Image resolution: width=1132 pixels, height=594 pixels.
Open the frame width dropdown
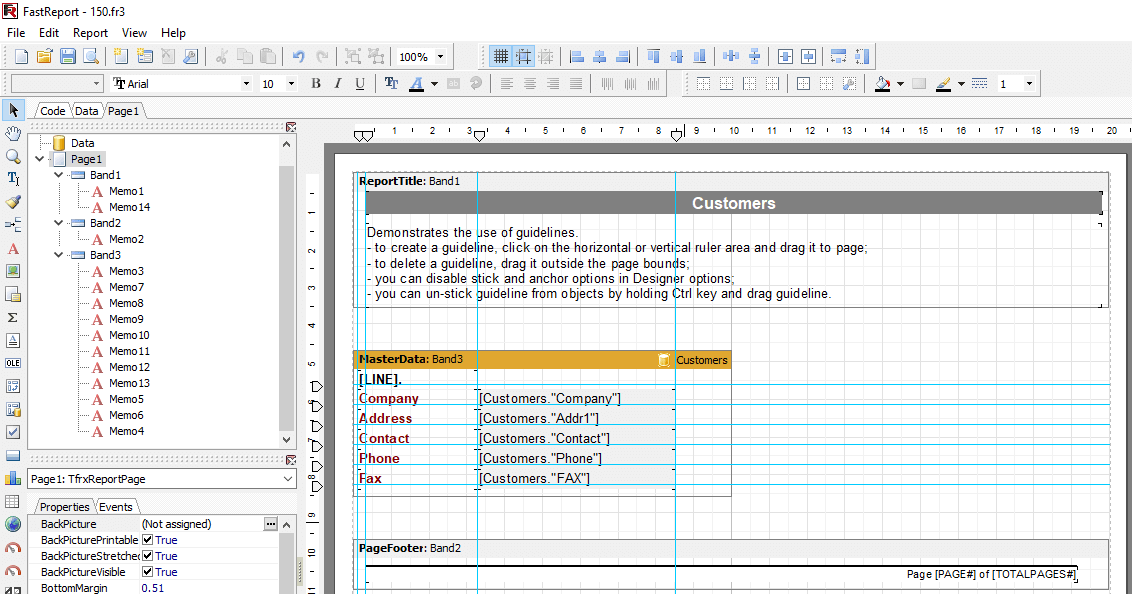pyautogui.click(x=1029, y=84)
